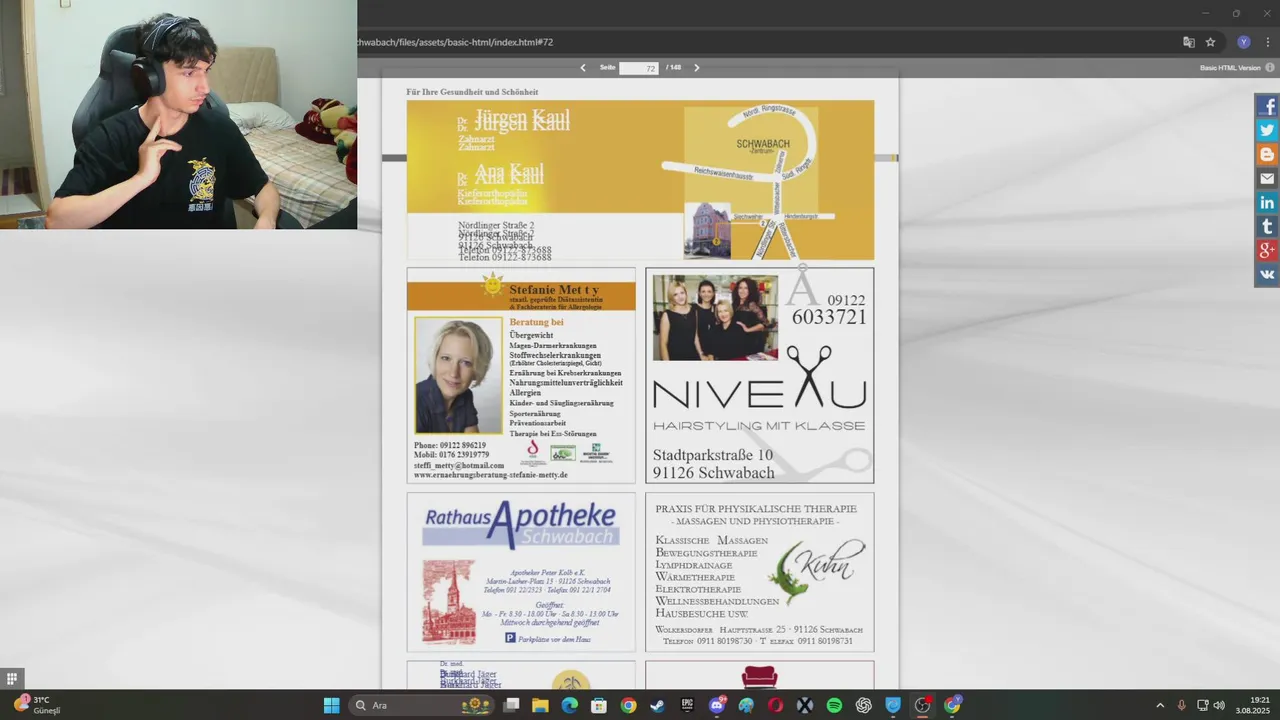Open the weather widget showing 31°C
The image size is (1280, 720).
tap(38, 705)
